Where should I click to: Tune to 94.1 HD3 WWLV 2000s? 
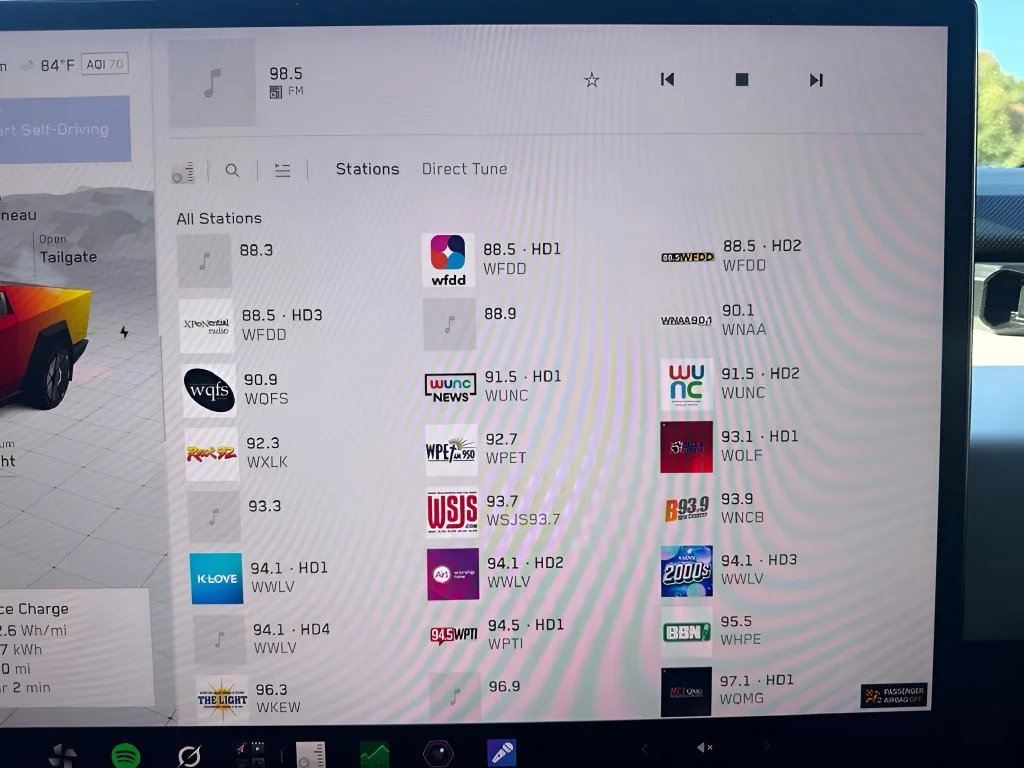click(x=729, y=570)
